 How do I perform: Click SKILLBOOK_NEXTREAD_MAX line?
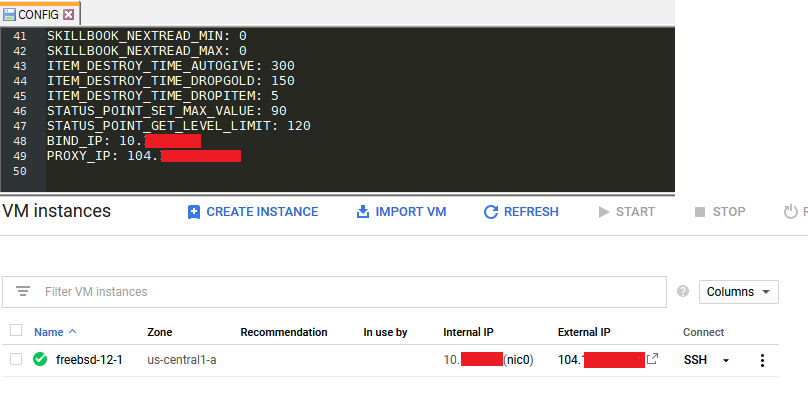tap(147, 51)
